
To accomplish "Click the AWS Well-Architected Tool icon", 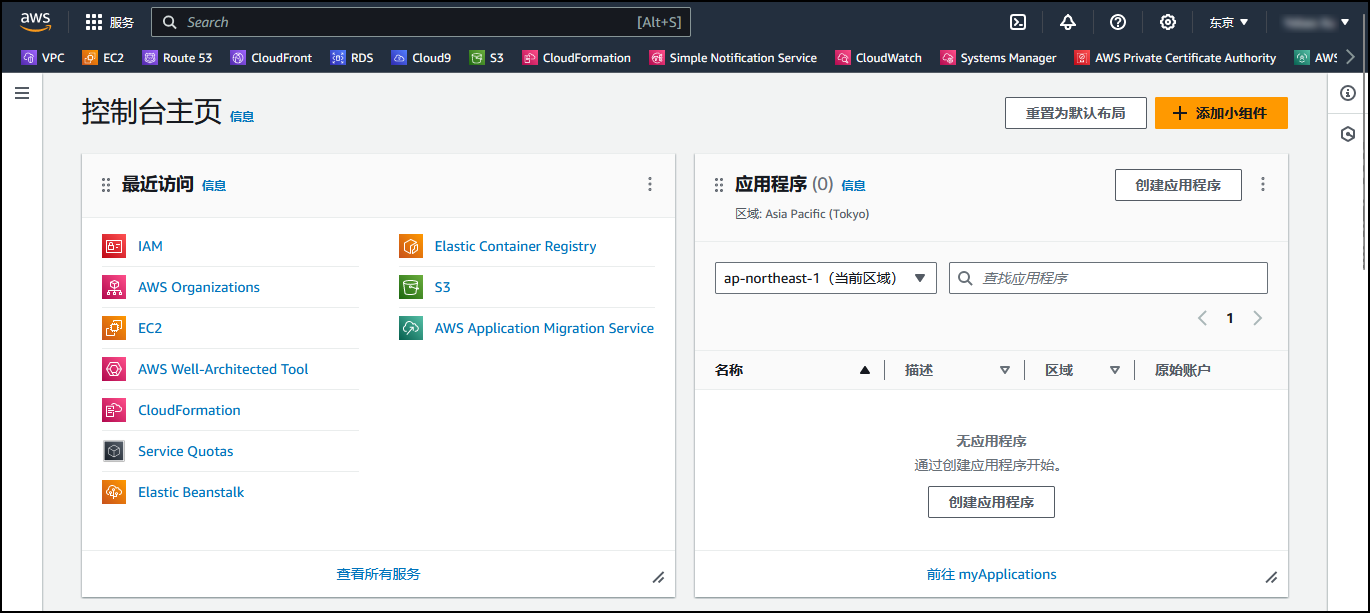I will pos(114,369).
